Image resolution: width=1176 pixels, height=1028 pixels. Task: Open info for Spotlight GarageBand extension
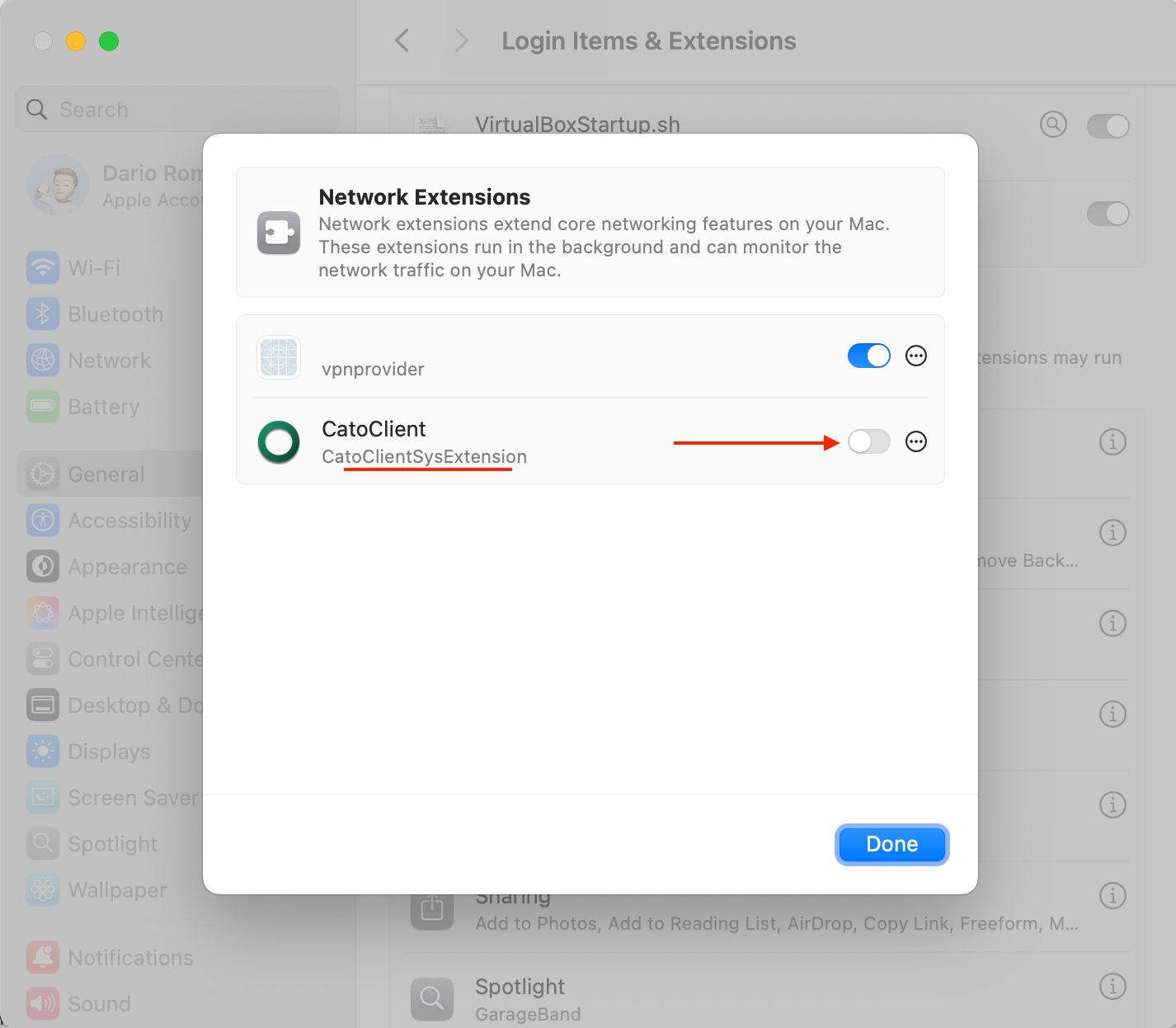(1112, 986)
